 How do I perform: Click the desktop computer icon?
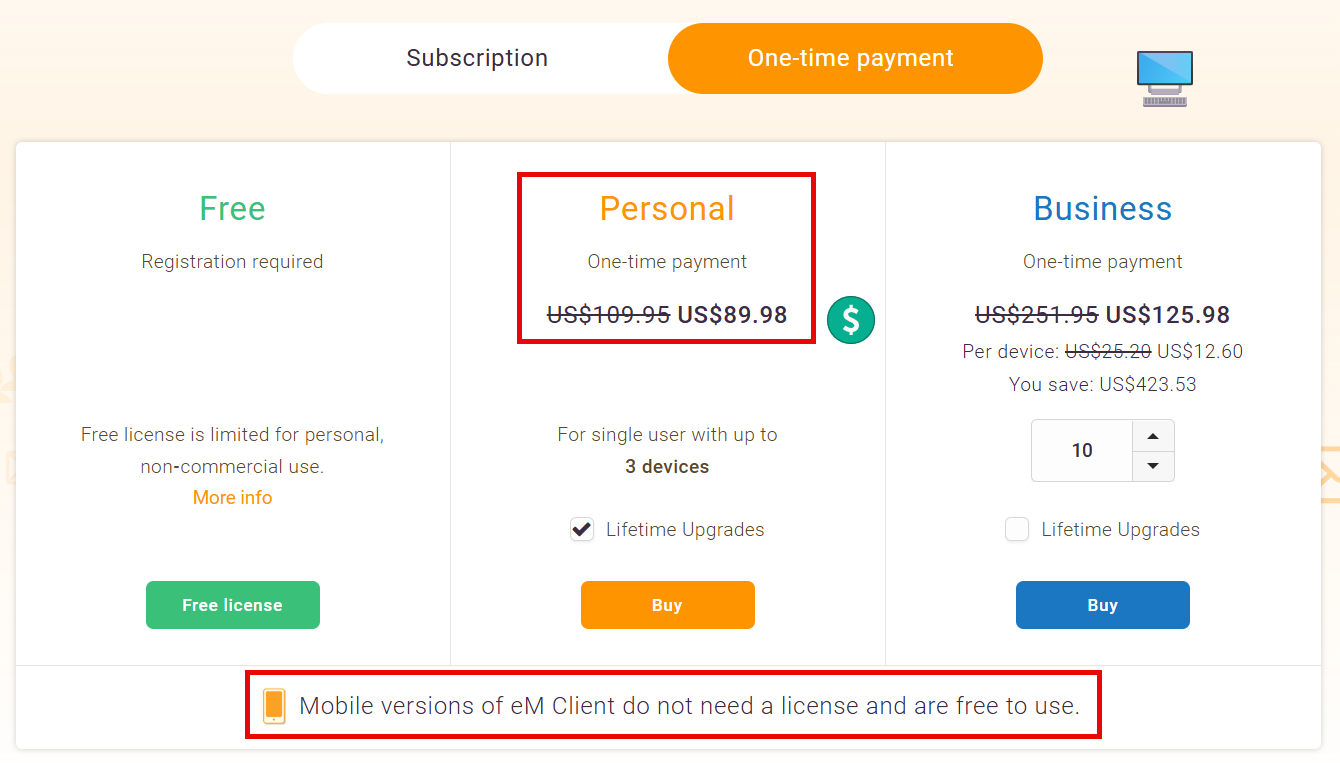coord(1165,79)
